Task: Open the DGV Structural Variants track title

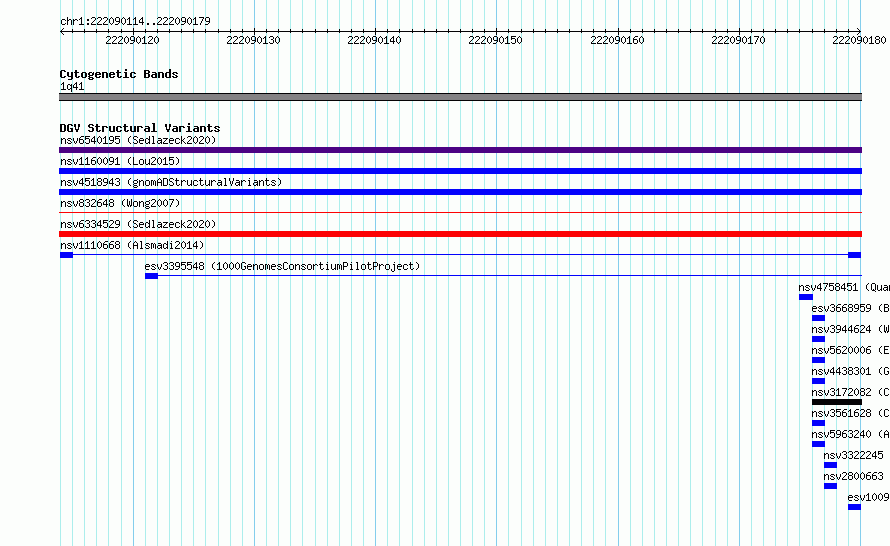Action: [140, 128]
